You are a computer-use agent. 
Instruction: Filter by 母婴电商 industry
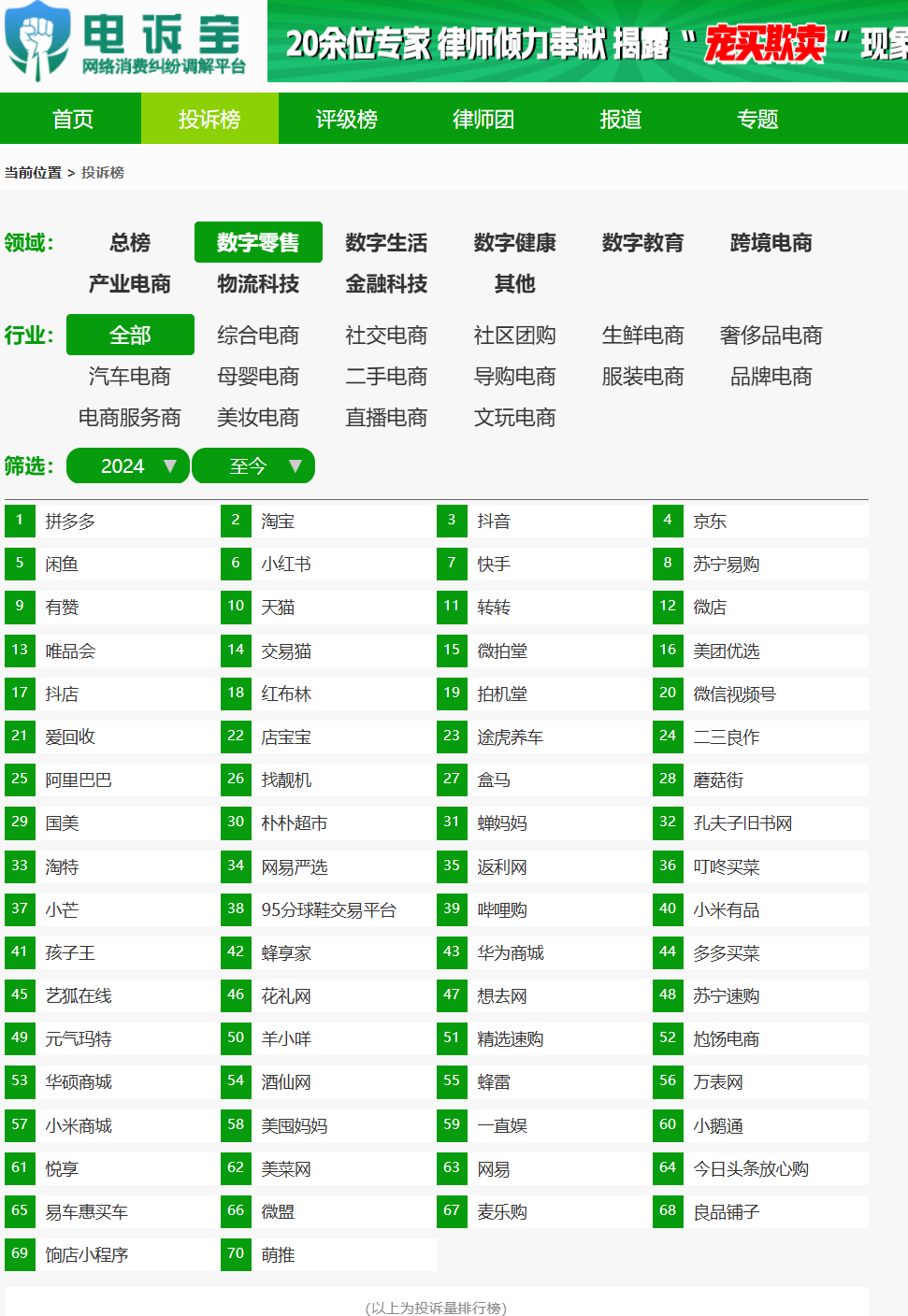[258, 377]
